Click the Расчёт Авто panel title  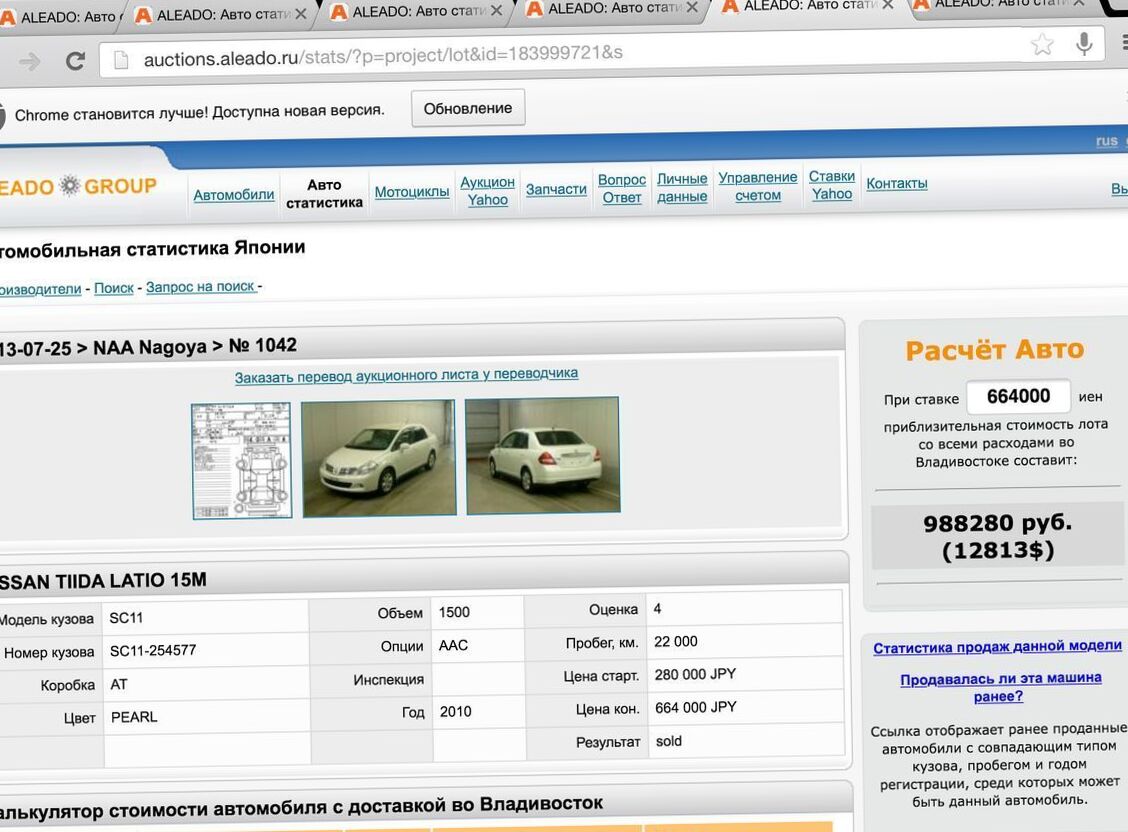(x=995, y=349)
